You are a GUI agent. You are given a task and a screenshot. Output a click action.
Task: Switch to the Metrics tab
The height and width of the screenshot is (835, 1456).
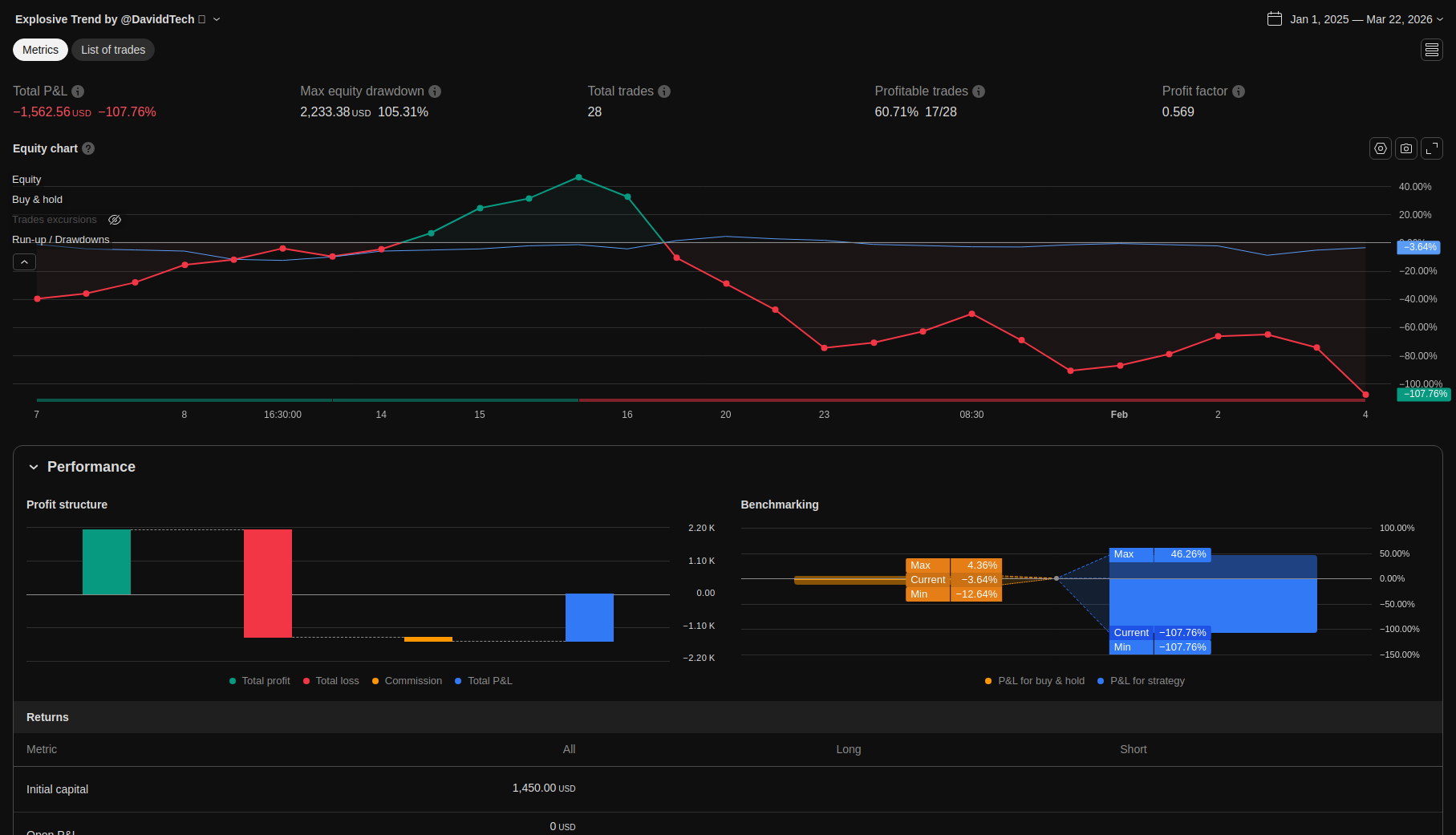(x=40, y=50)
